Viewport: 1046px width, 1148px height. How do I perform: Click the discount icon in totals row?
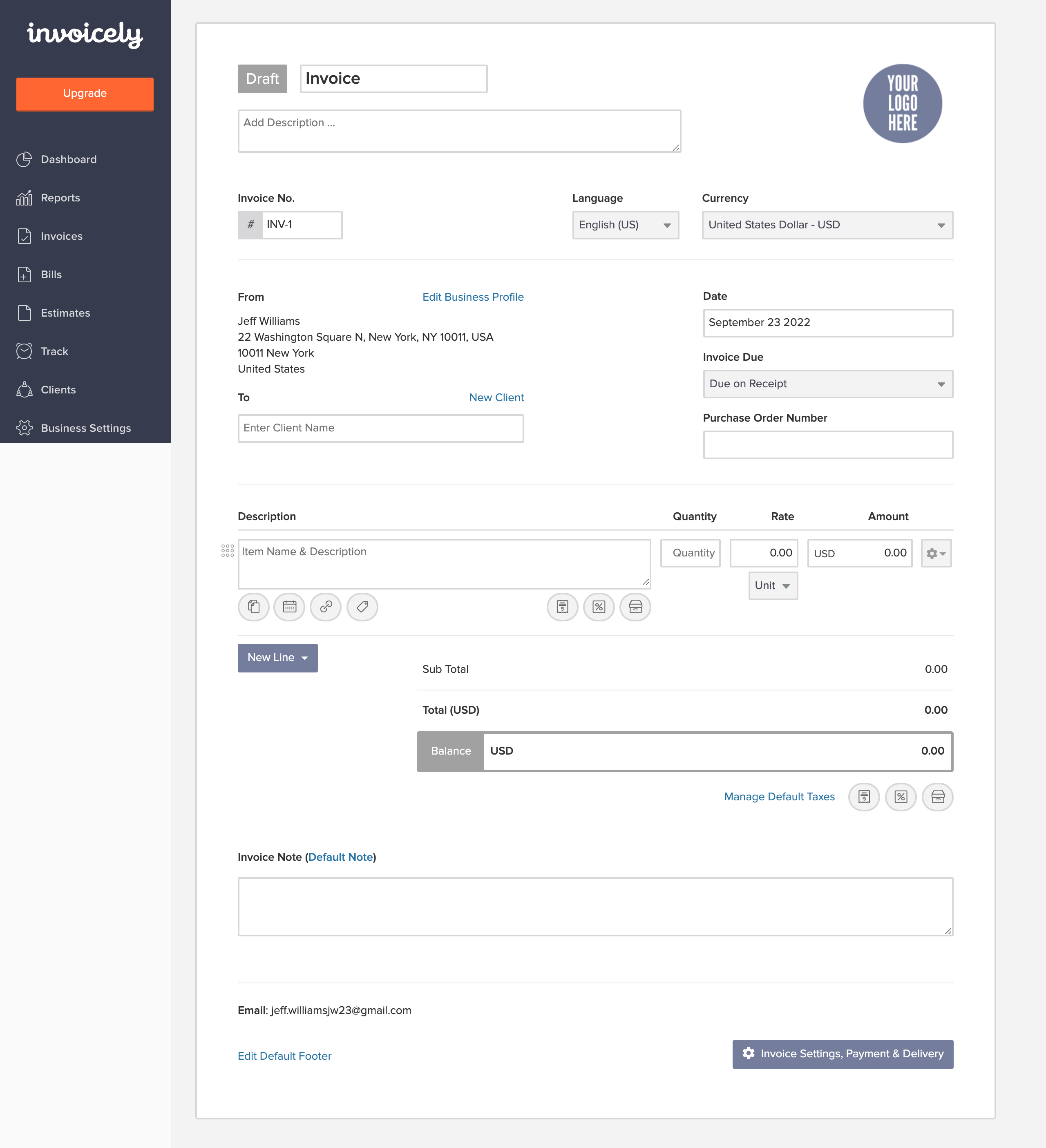point(900,796)
